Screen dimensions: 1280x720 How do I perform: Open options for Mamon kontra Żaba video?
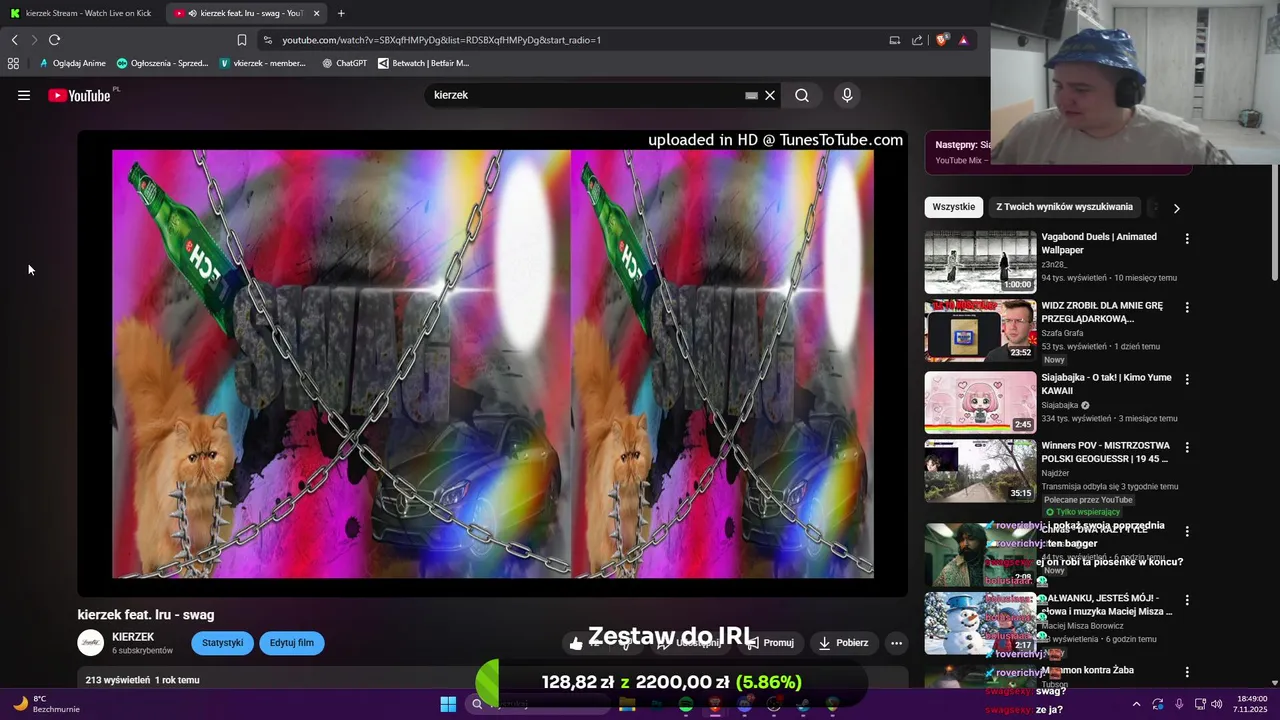pos(1187,672)
